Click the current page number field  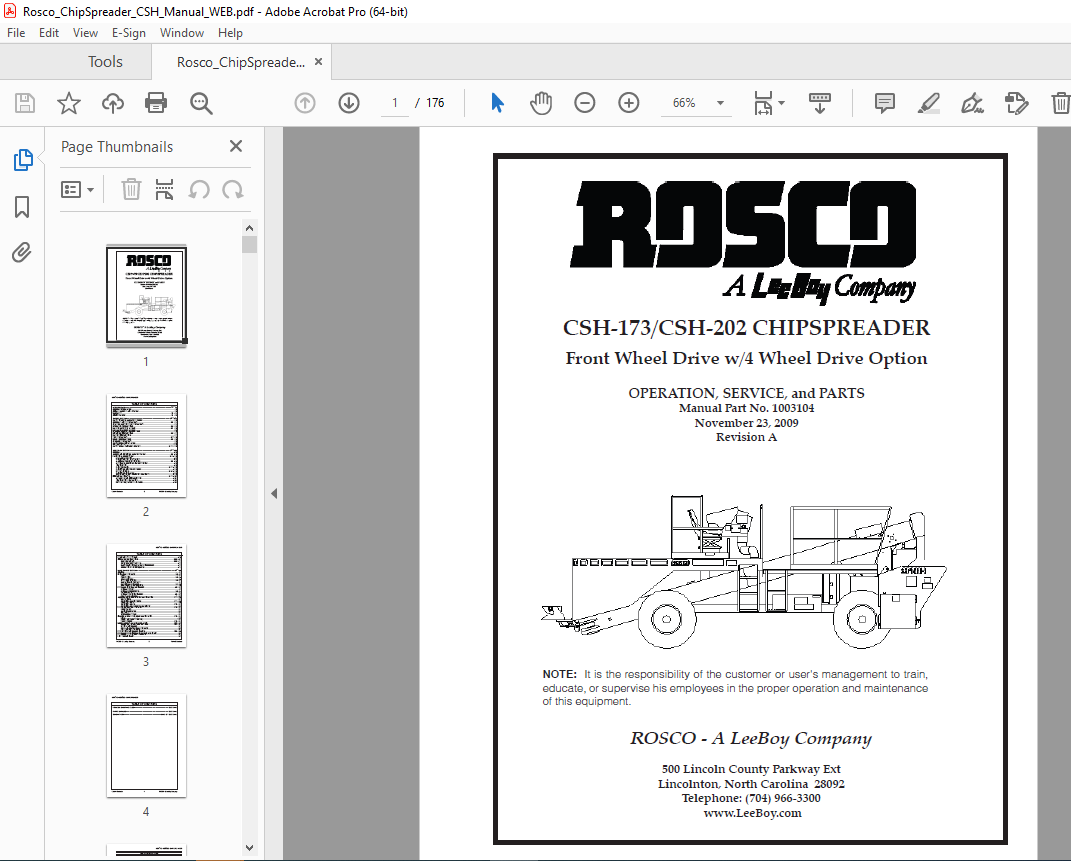(394, 103)
